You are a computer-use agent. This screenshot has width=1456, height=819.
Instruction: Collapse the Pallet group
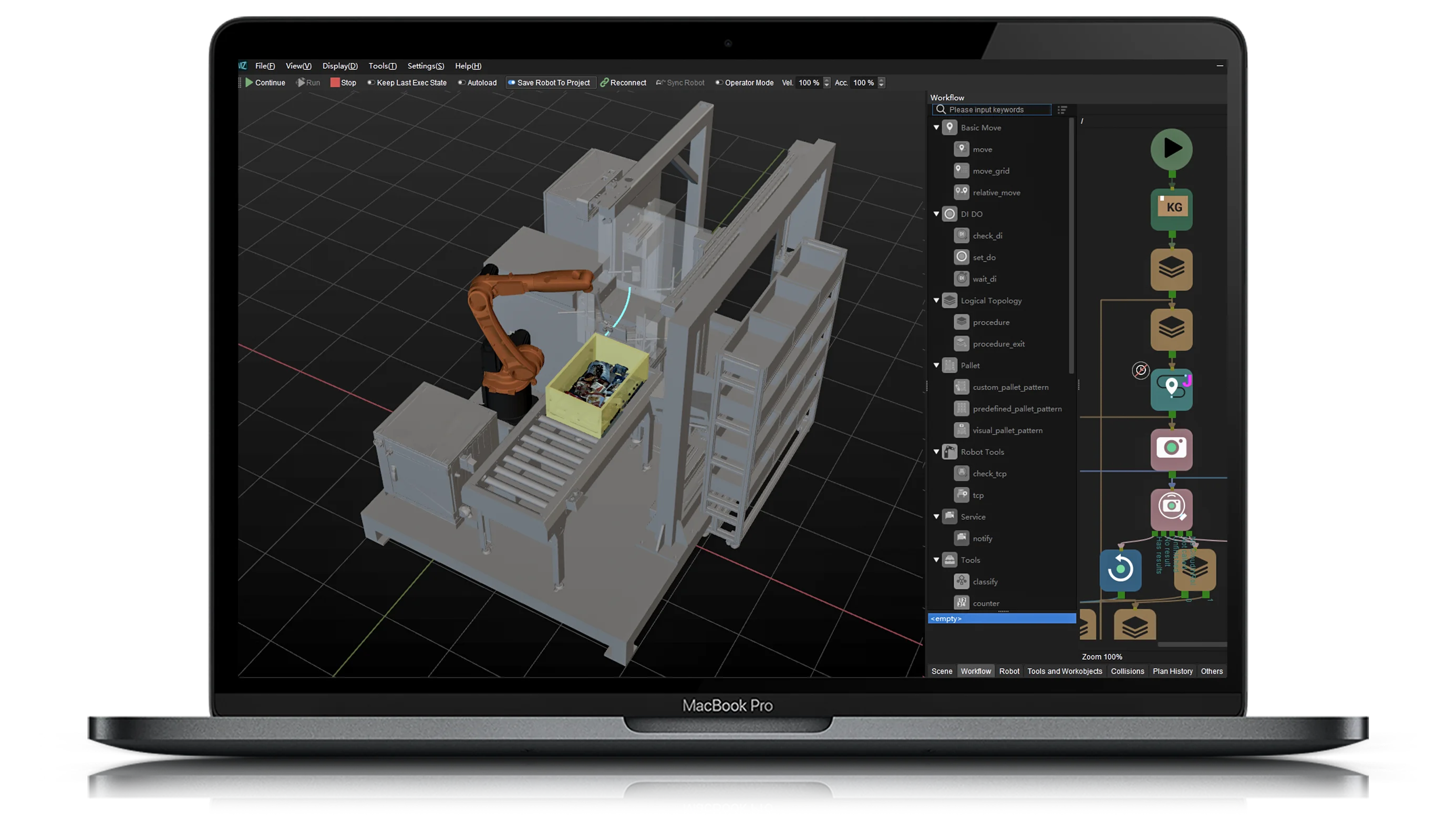pos(936,365)
